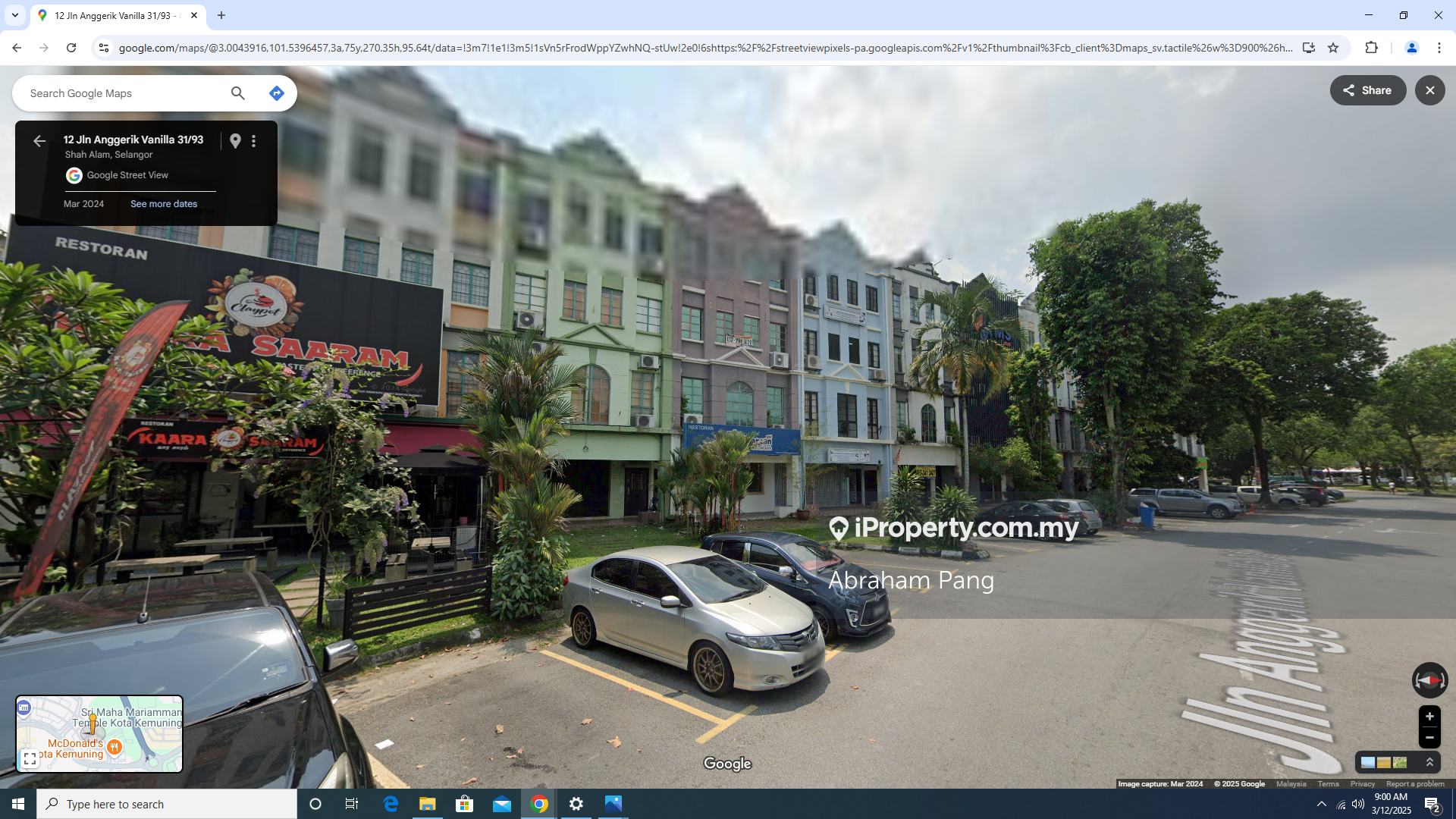Open Photos app on taskbar
This screenshot has height=819, width=1456.
coord(613,804)
